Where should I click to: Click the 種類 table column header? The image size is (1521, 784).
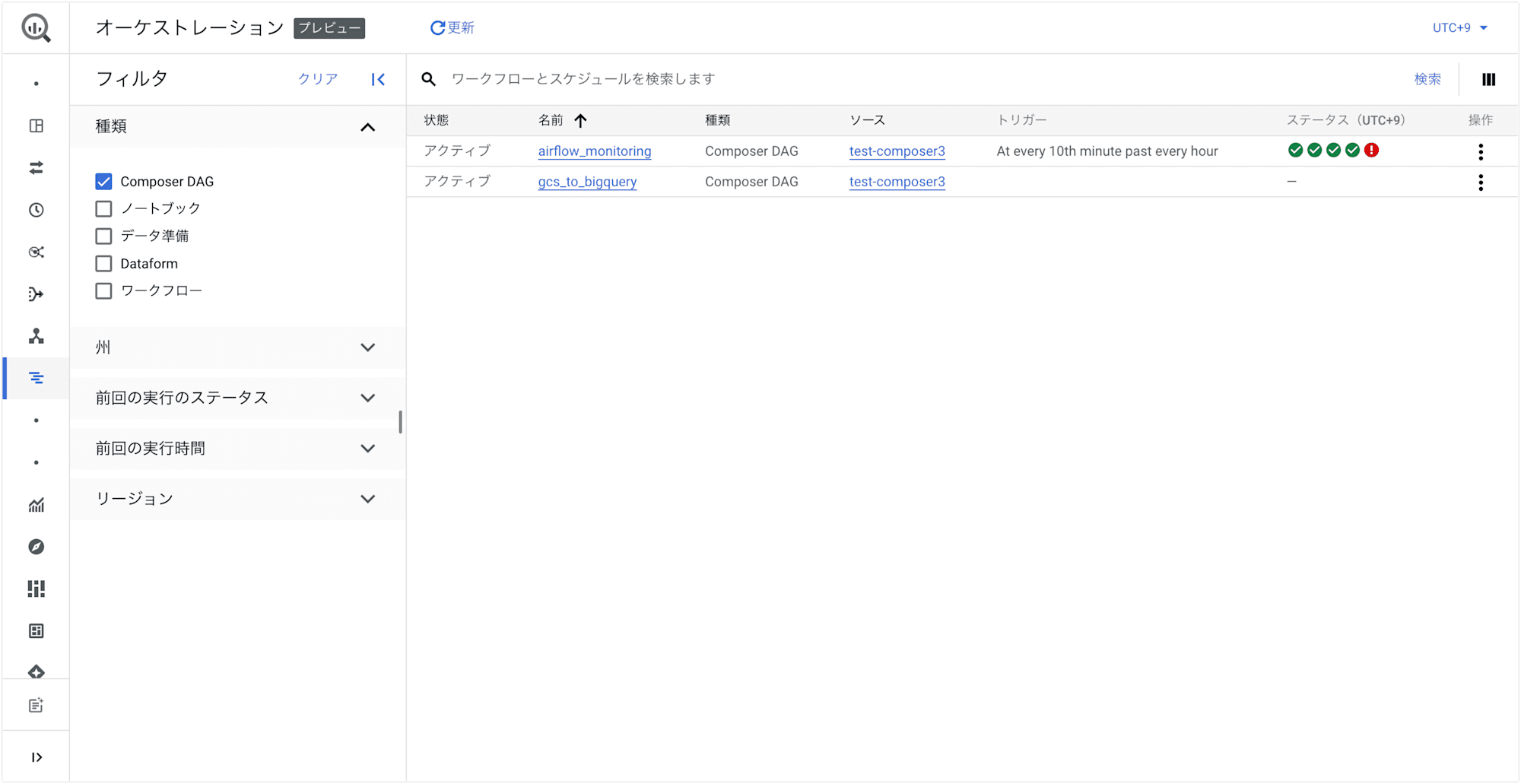point(718,120)
